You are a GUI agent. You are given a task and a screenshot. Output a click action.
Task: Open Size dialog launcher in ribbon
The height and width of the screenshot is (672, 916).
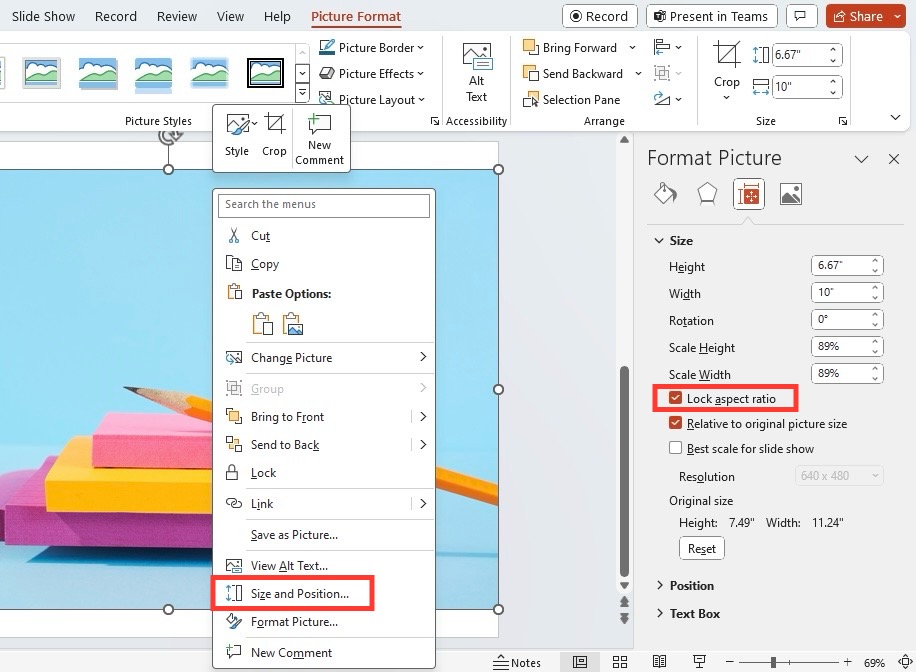pos(842,121)
